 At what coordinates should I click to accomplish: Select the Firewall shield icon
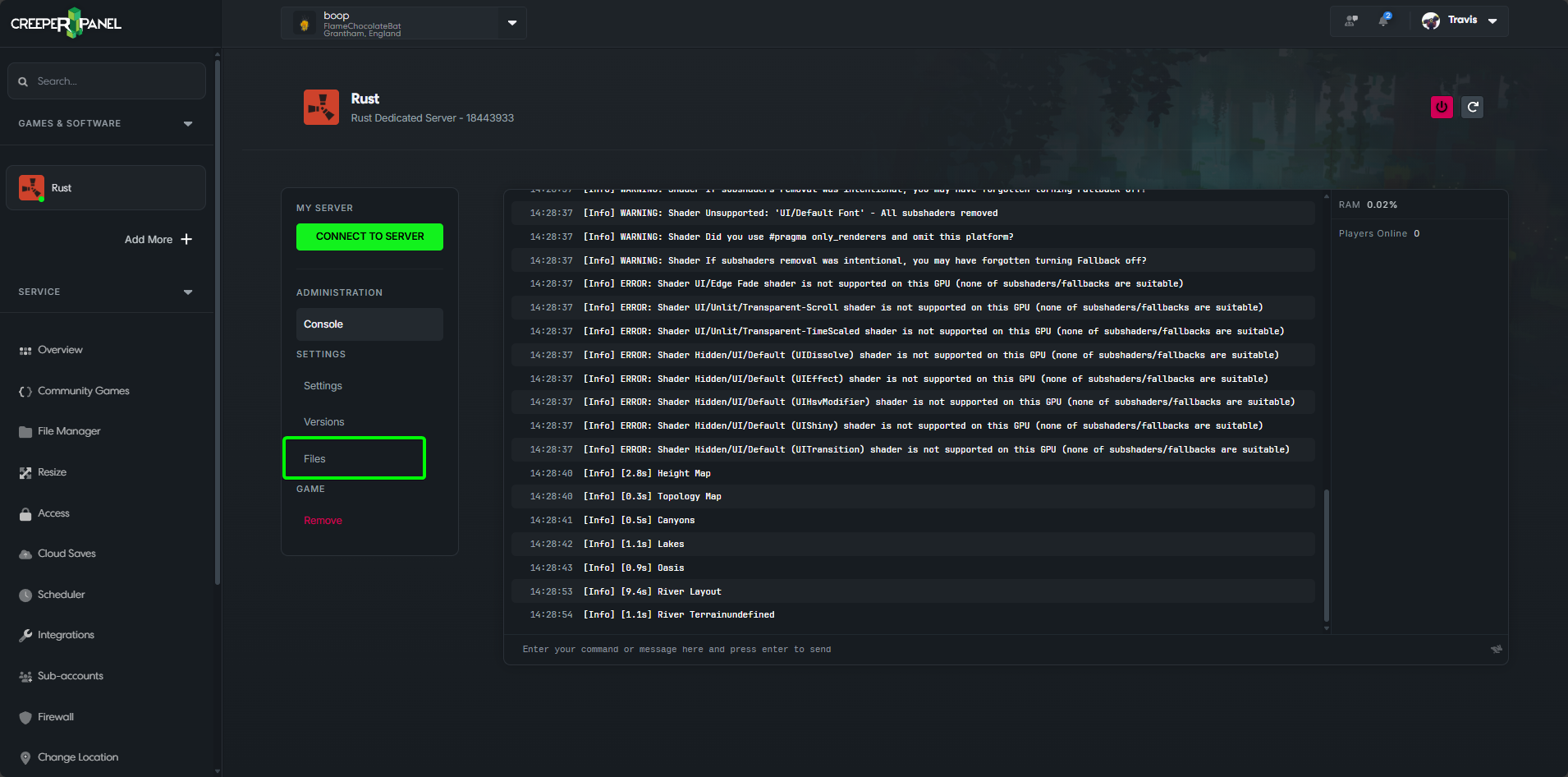[x=25, y=716]
